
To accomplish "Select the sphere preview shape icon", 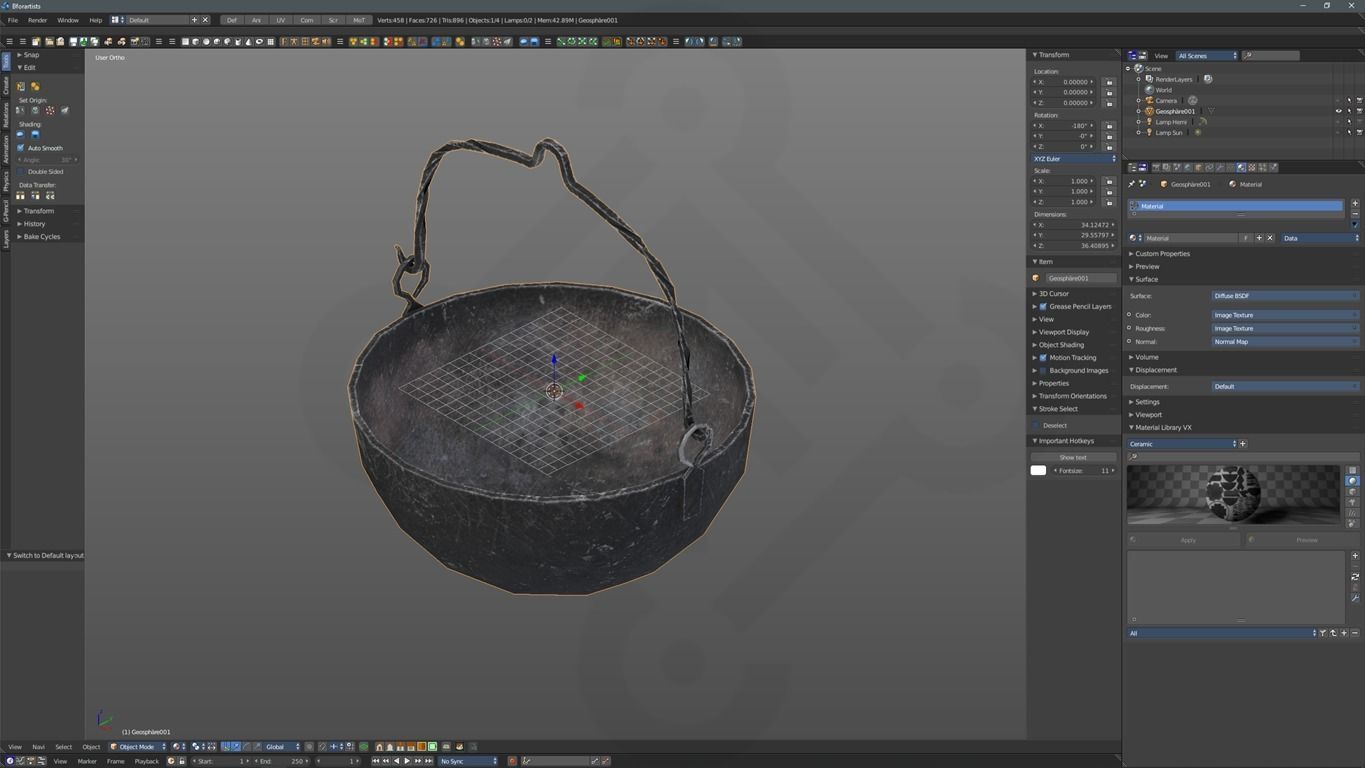I will pos(1353,481).
